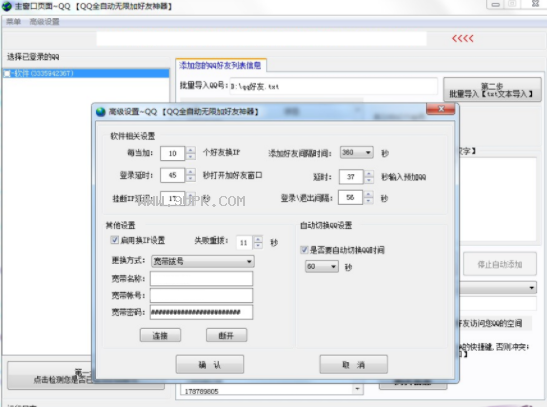547x407 pixels.
Task: Select the 软件(3335942367) row in the QQ list
Action: [86, 73]
